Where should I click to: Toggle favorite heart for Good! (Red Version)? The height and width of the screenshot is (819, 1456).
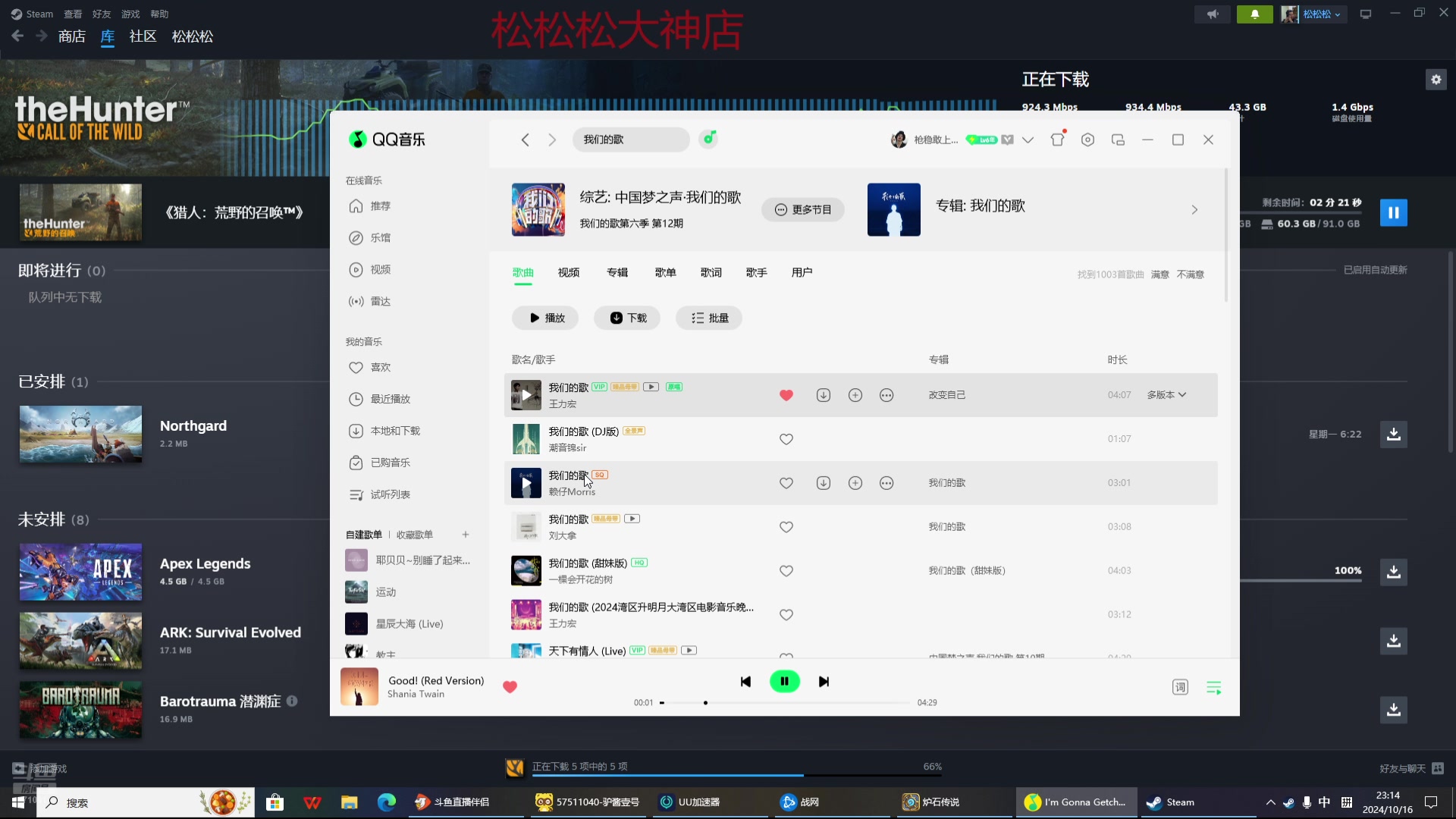[x=510, y=687]
